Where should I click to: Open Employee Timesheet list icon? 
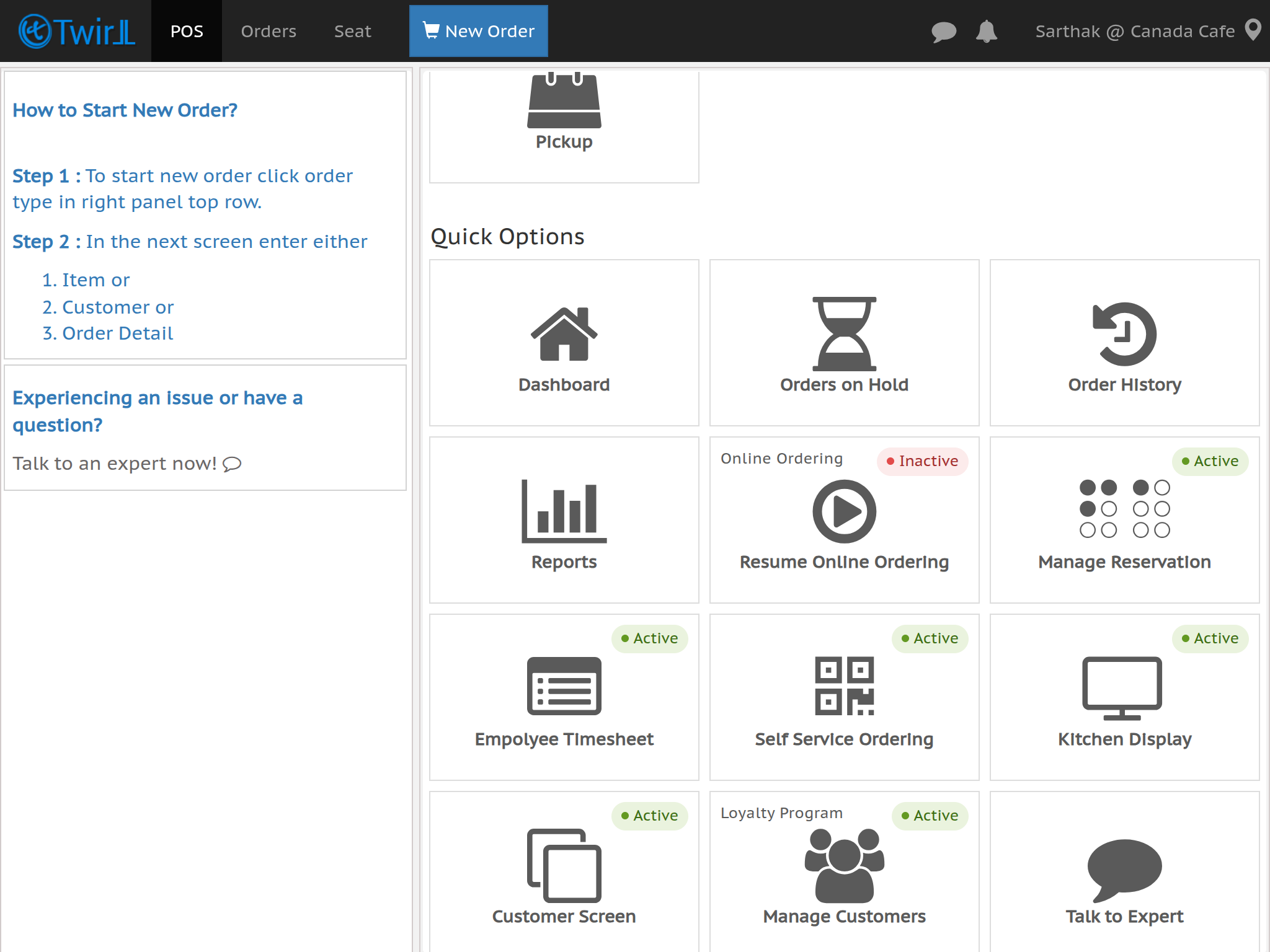click(x=564, y=685)
